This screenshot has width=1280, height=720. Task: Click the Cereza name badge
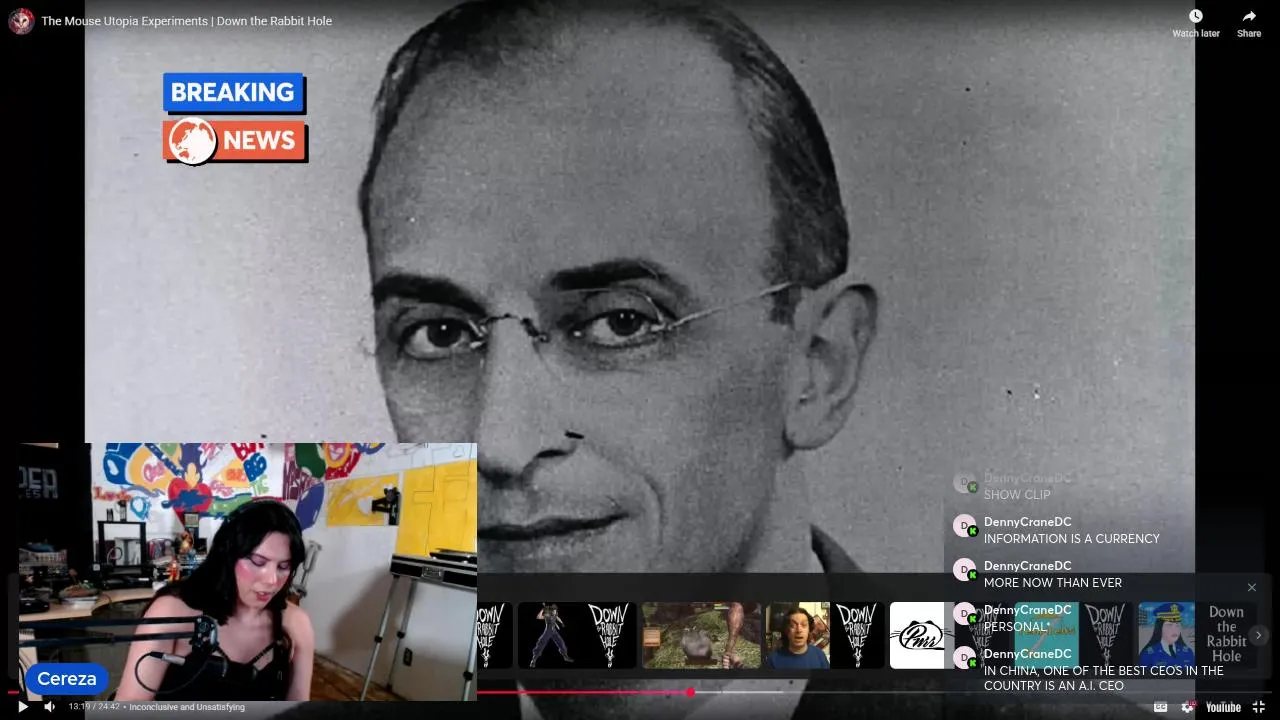[x=67, y=679]
